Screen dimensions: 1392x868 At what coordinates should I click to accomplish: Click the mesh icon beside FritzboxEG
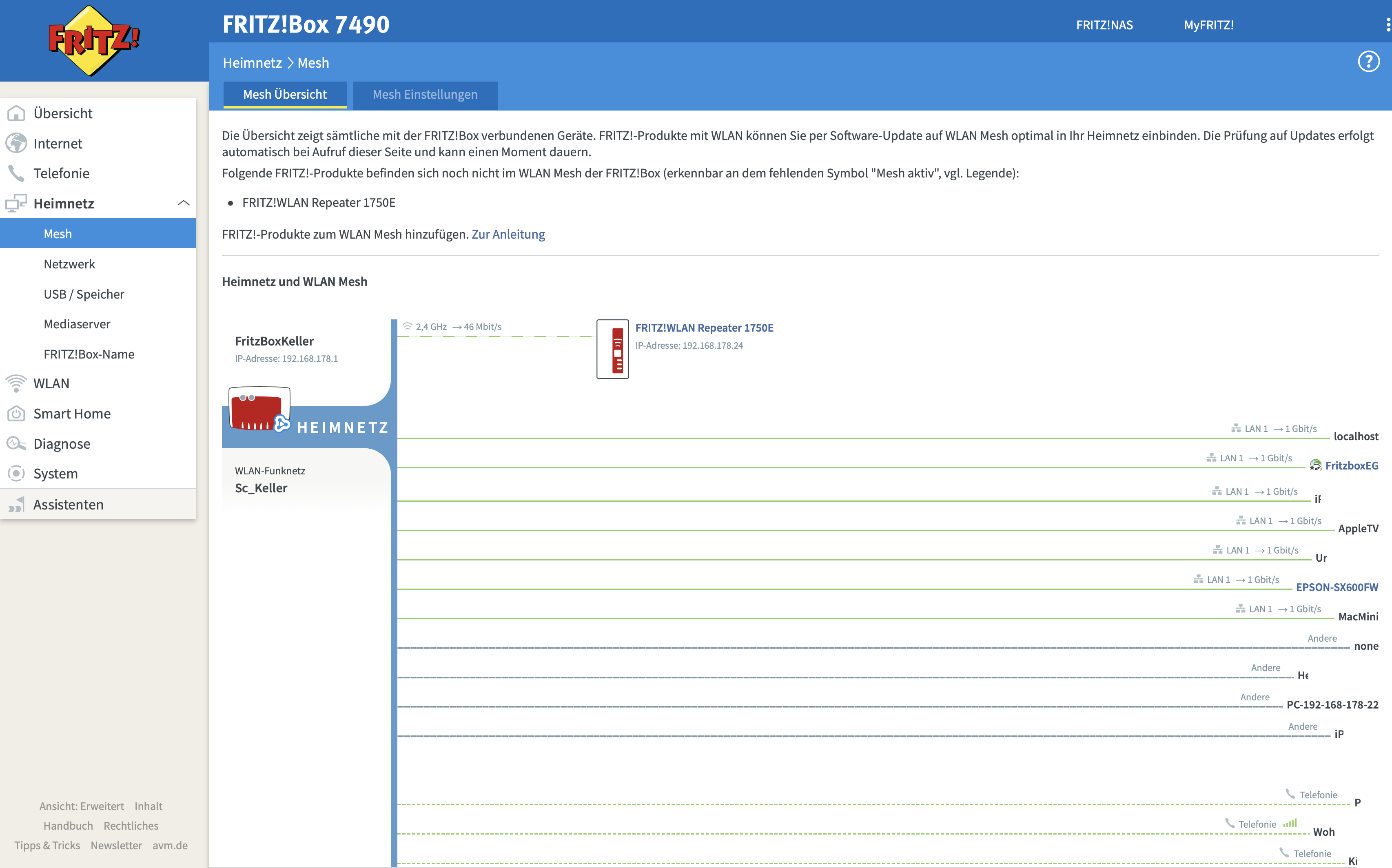tap(1315, 465)
